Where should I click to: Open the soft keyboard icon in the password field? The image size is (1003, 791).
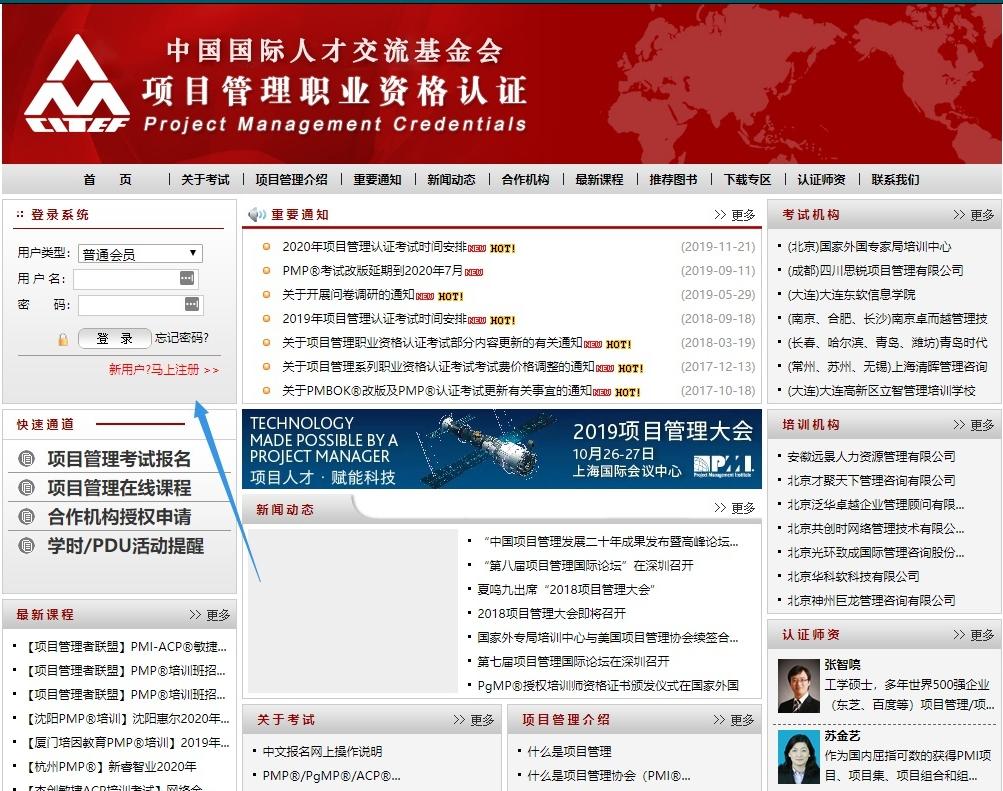[x=192, y=305]
